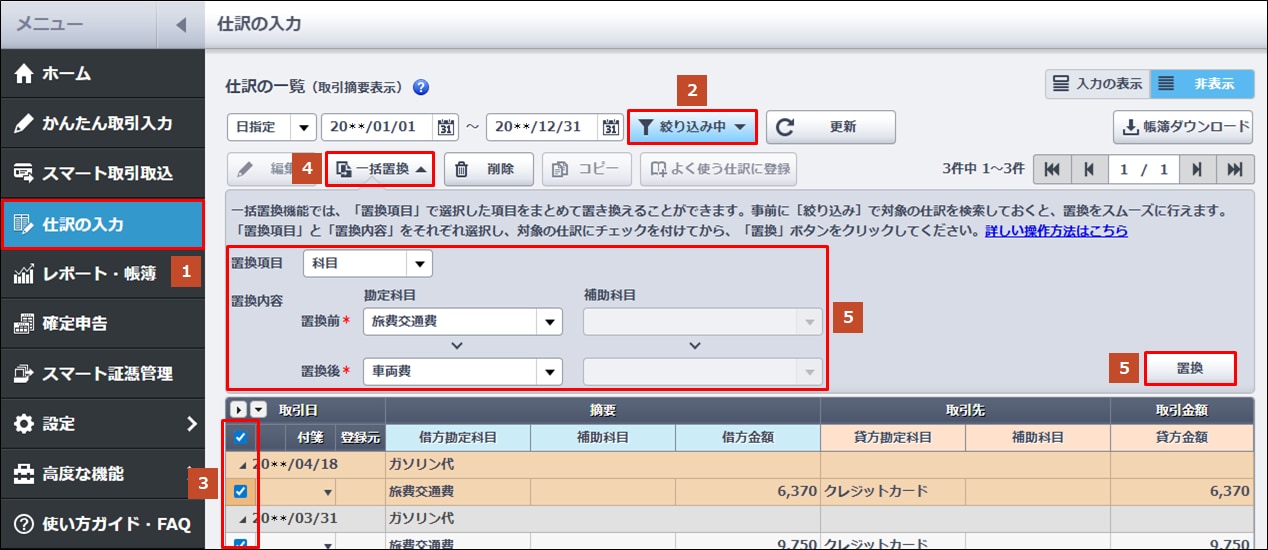
Task: Jump to first page of results
Action: tap(1051, 170)
